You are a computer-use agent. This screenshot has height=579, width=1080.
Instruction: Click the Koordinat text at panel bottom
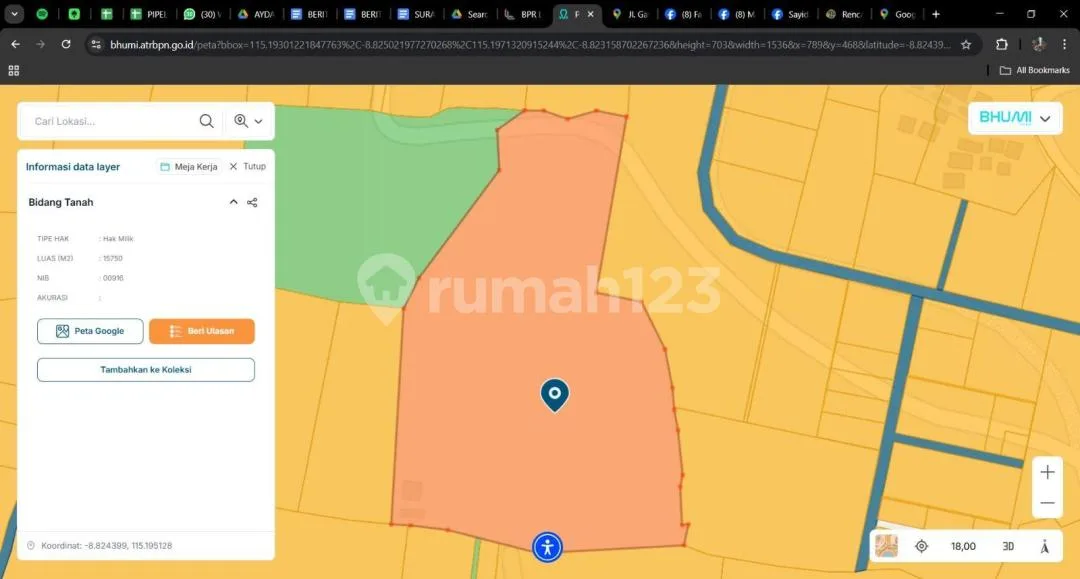click(x=106, y=545)
